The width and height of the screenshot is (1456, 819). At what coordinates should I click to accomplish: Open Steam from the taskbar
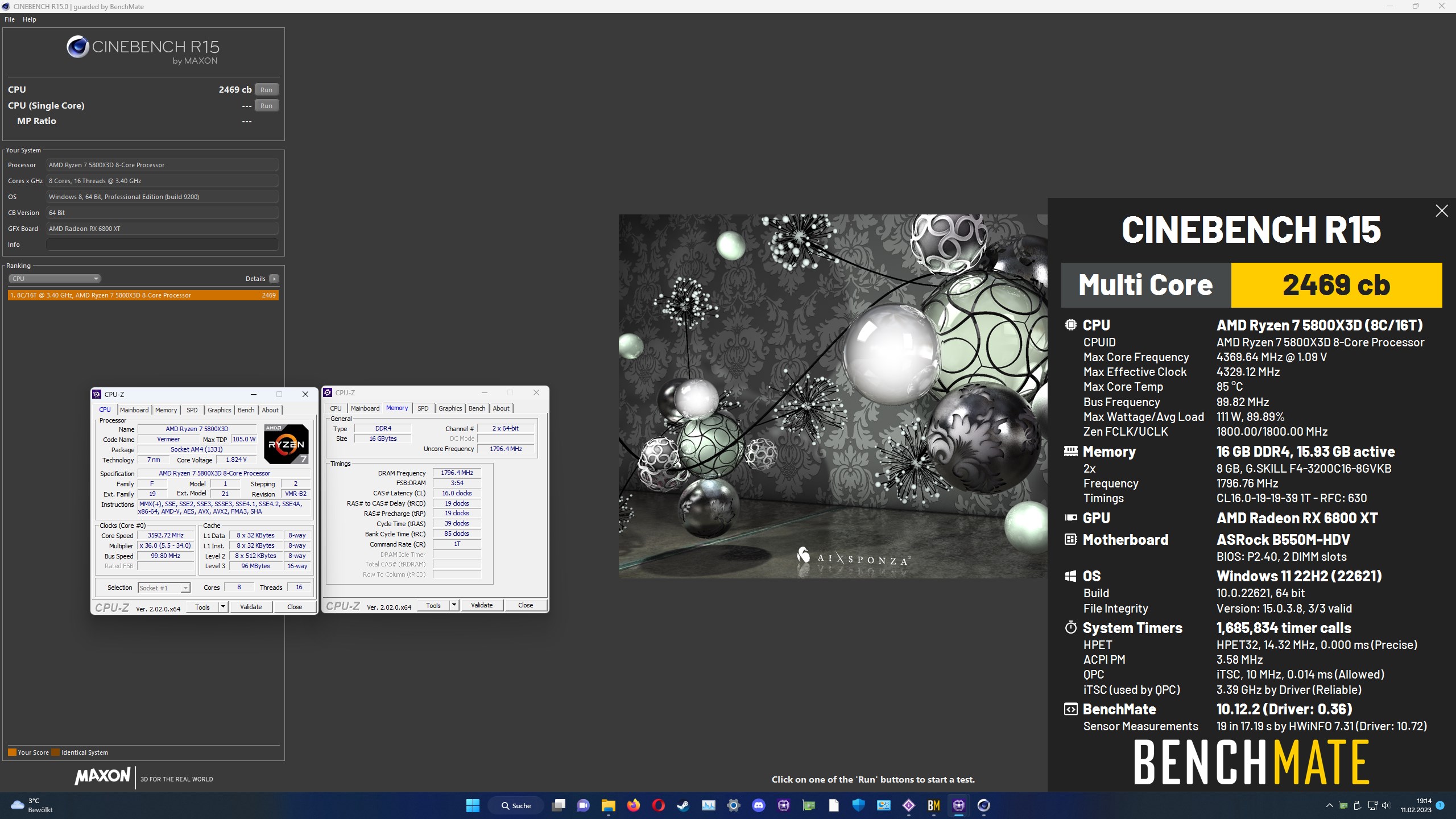(x=684, y=805)
